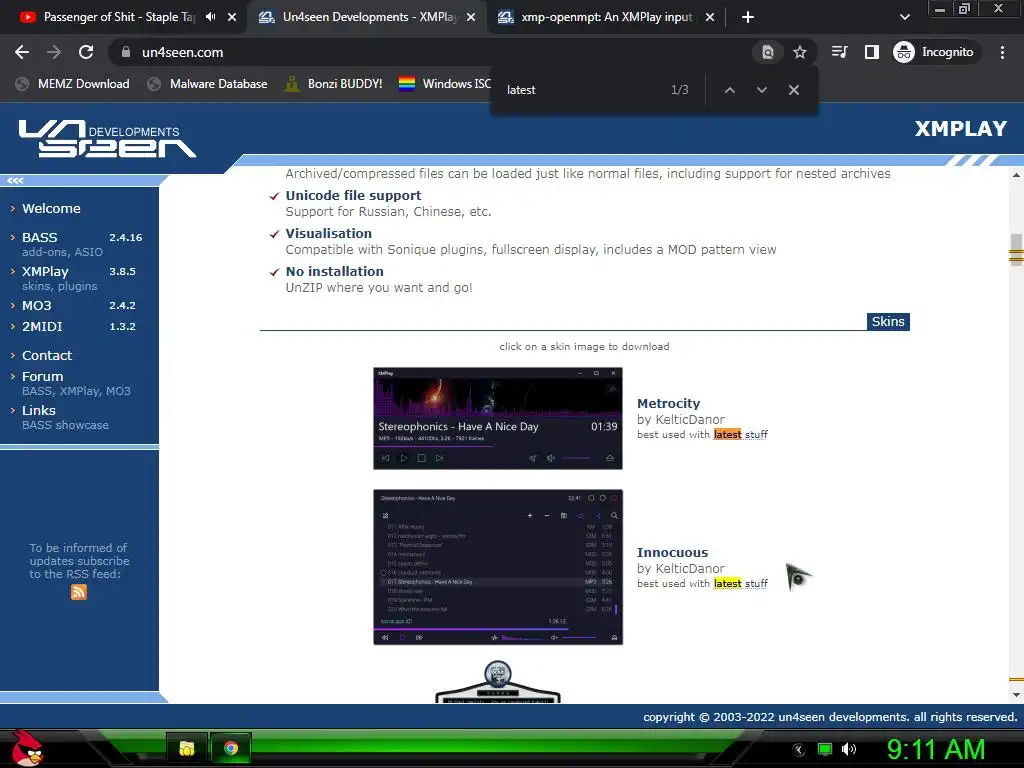Download the Metrocity skin image
This screenshot has width=1024, height=768.
[498, 418]
